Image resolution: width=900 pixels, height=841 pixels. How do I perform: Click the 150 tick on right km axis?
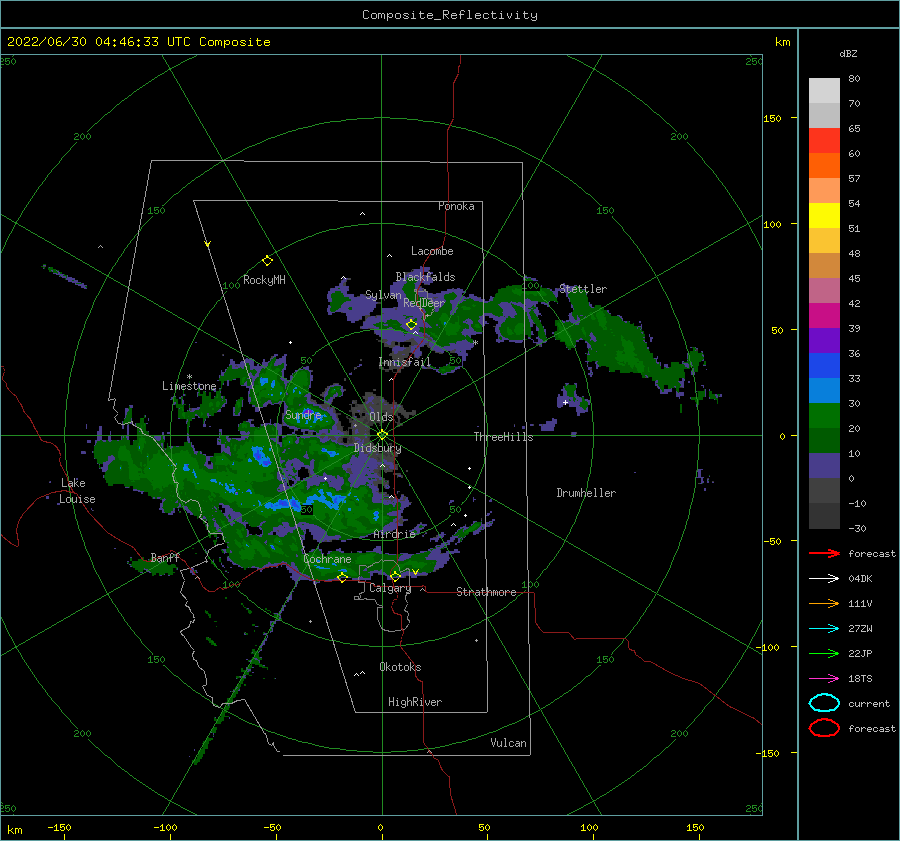tap(772, 118)
